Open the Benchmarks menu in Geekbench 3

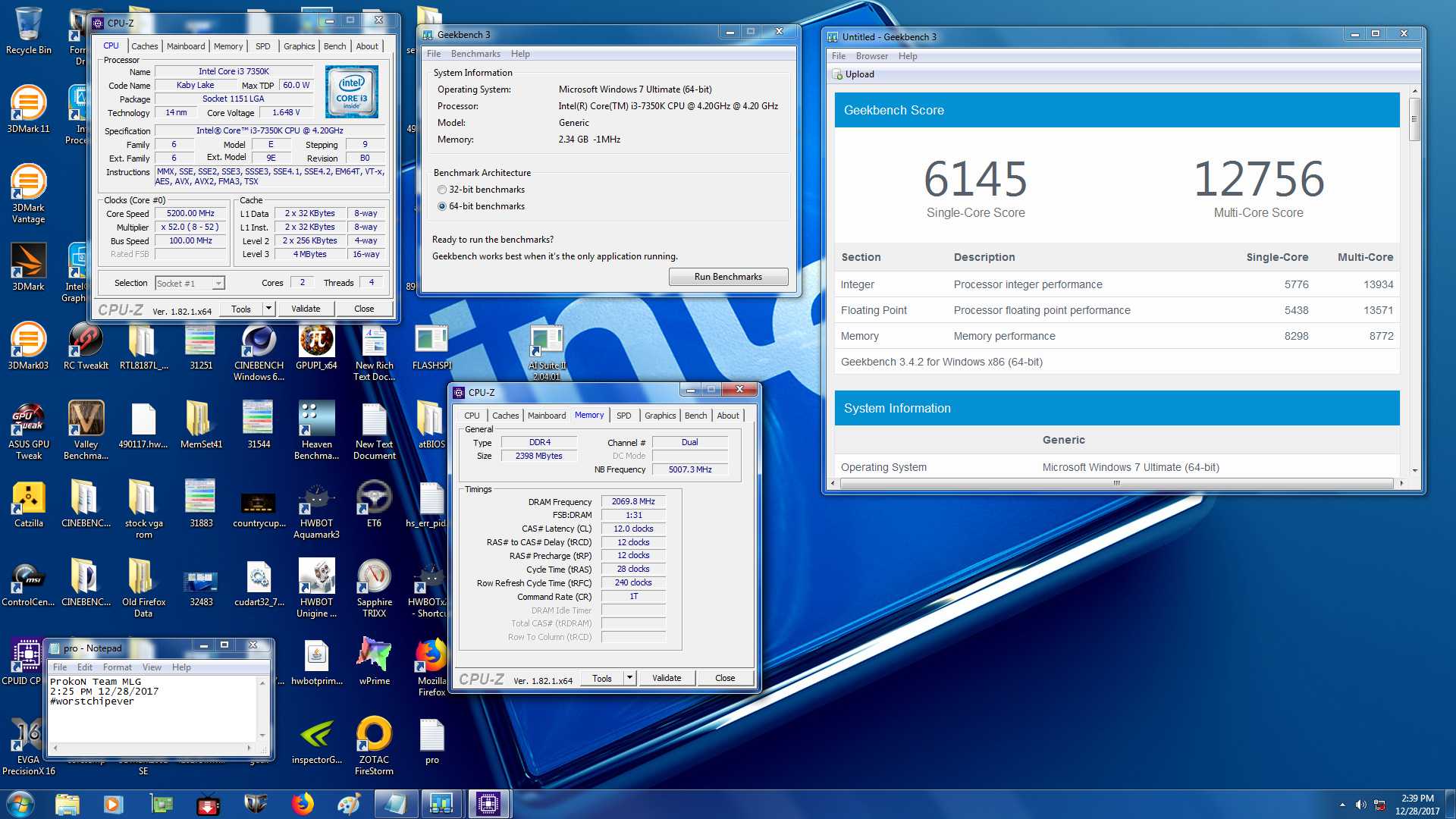(475, 54)
